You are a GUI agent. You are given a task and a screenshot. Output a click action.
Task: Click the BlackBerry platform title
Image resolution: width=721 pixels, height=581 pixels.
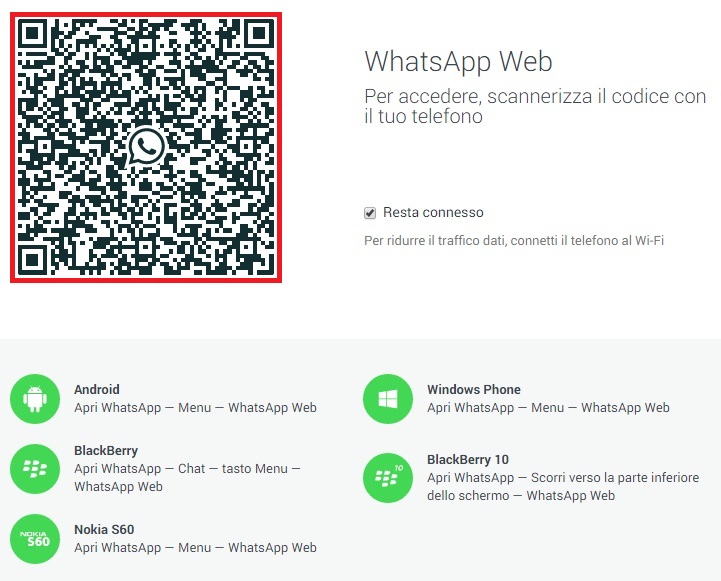pyautogui.click(x=106, y=450)
